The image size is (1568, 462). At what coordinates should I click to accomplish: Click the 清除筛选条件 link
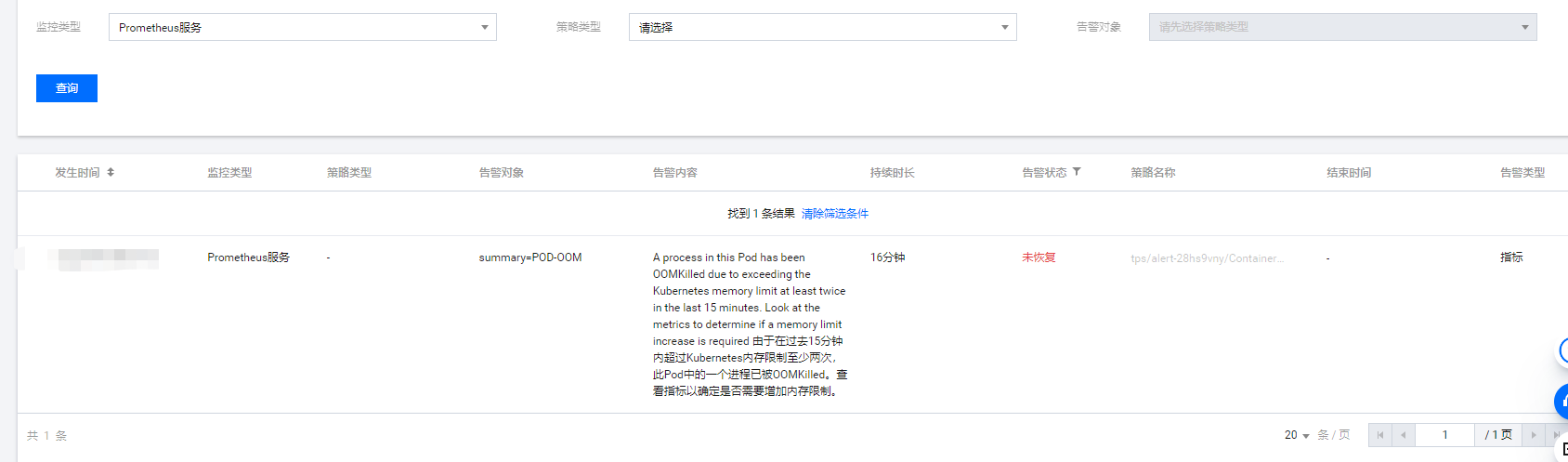click(x=834, y=214)
